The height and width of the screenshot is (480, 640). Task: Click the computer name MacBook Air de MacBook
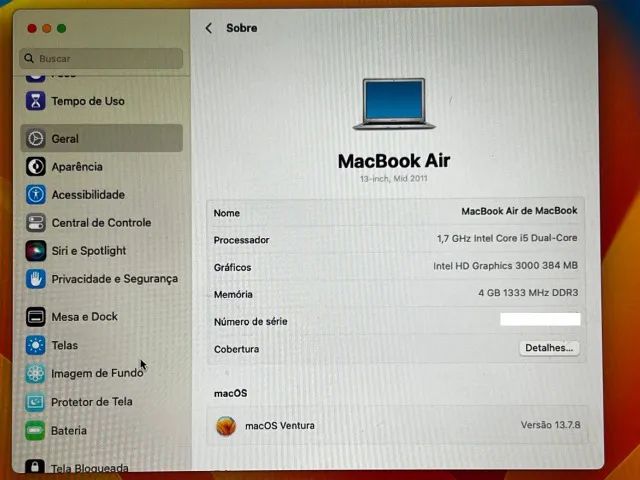[519, 211]
